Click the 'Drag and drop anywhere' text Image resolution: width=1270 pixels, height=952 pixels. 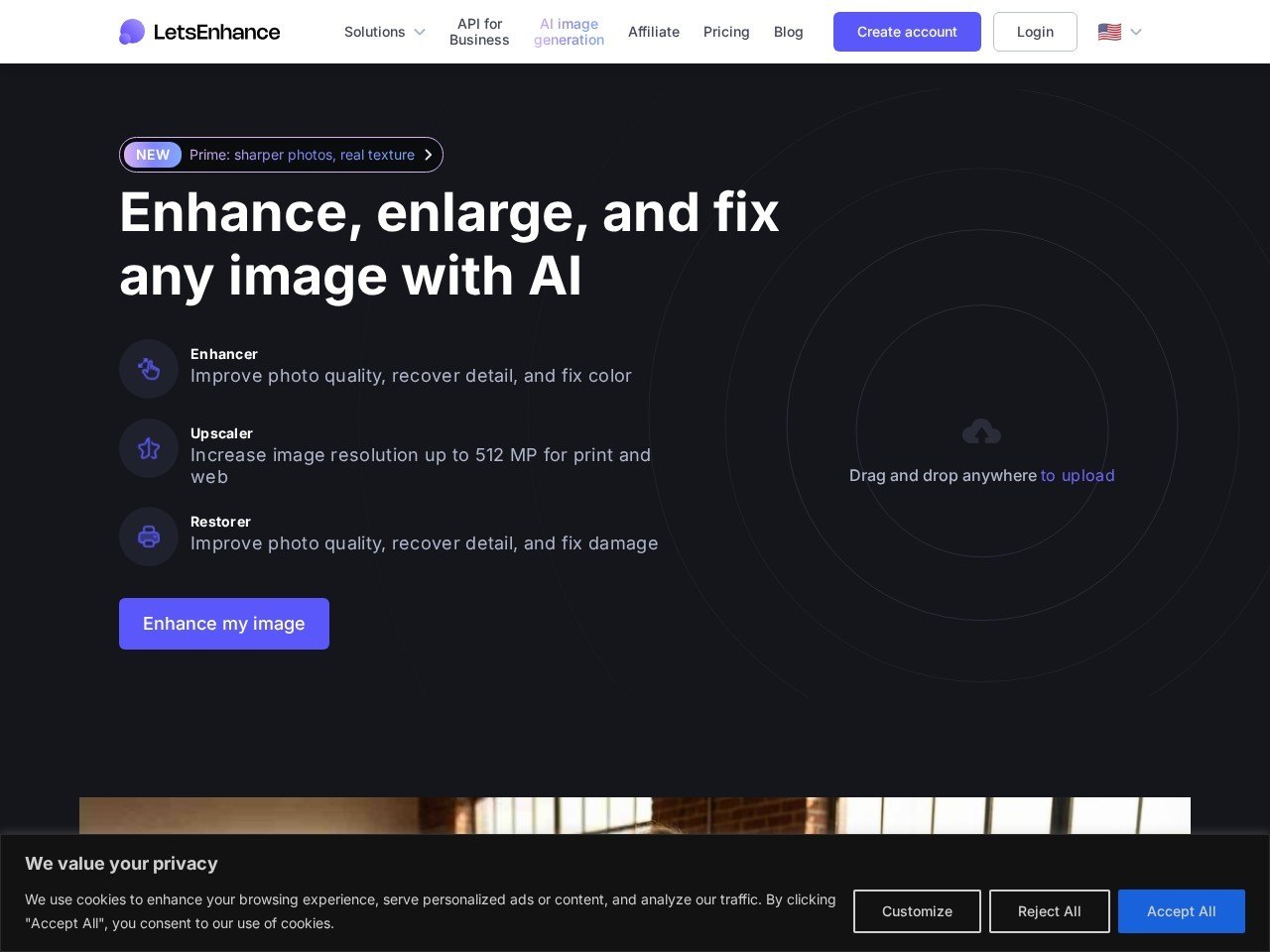point(943,476)
